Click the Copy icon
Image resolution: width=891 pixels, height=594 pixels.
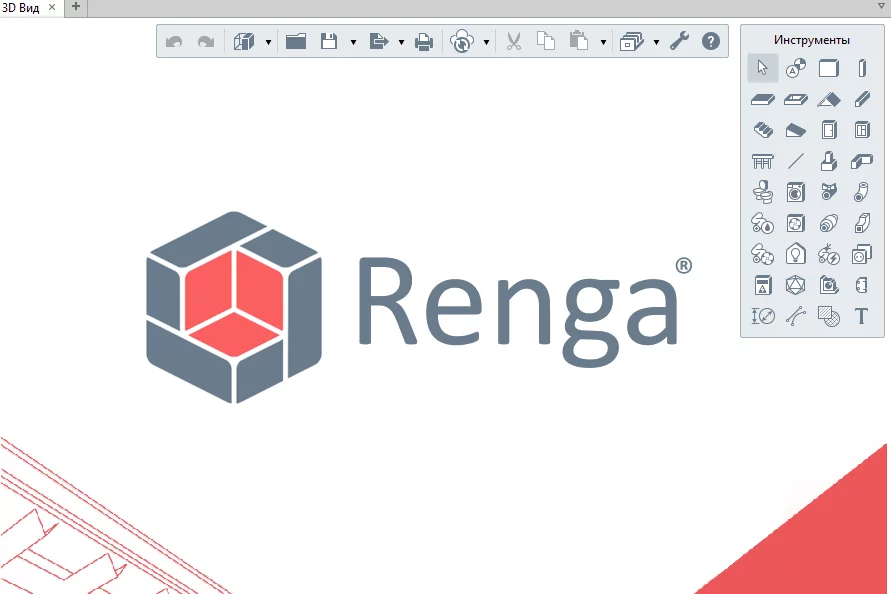tap(546, 41)
